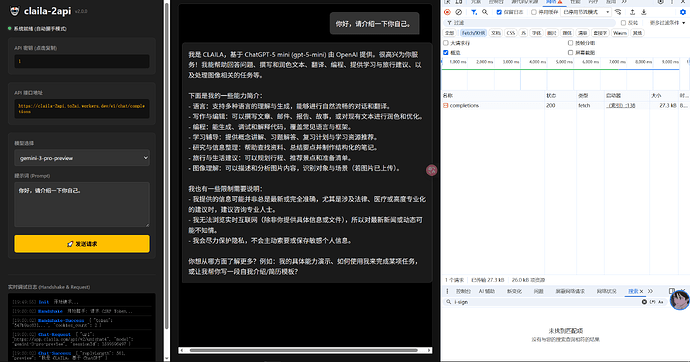Enable big request rows checkbox
690x362 pixels.
pyautogui.click(x=446, y=43)
